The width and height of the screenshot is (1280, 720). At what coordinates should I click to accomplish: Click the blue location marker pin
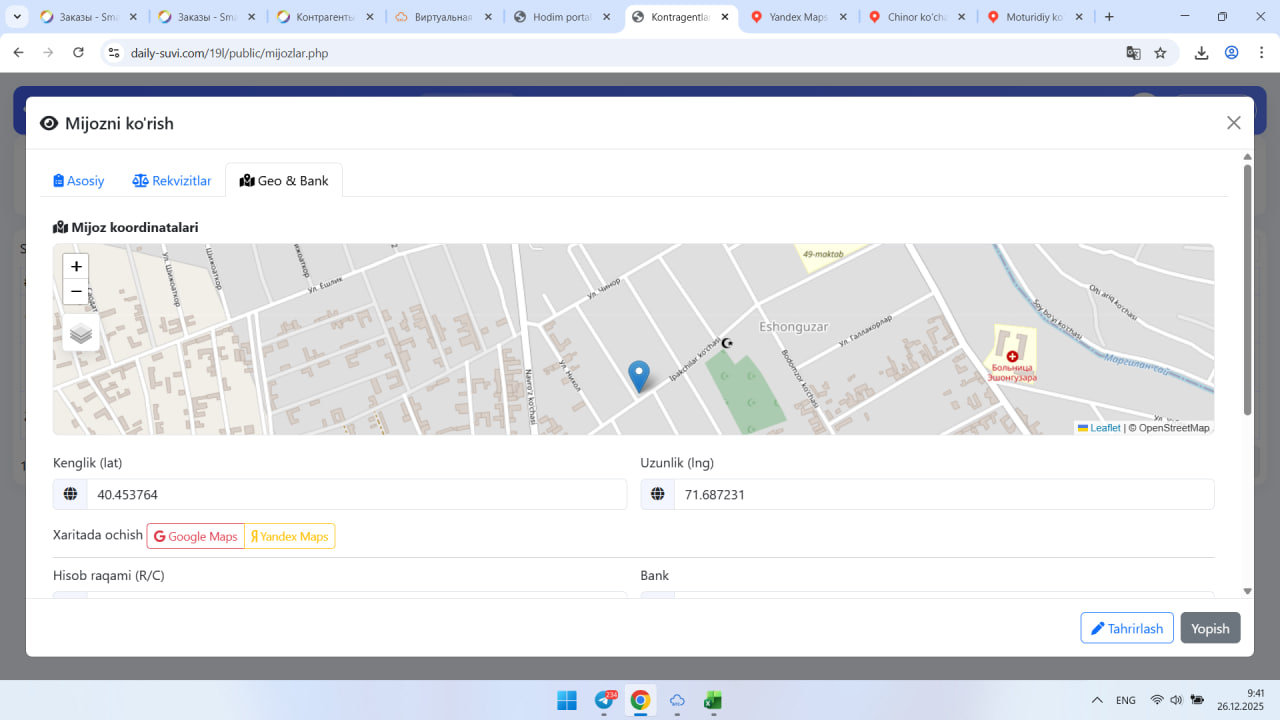[x=639, y=376]
